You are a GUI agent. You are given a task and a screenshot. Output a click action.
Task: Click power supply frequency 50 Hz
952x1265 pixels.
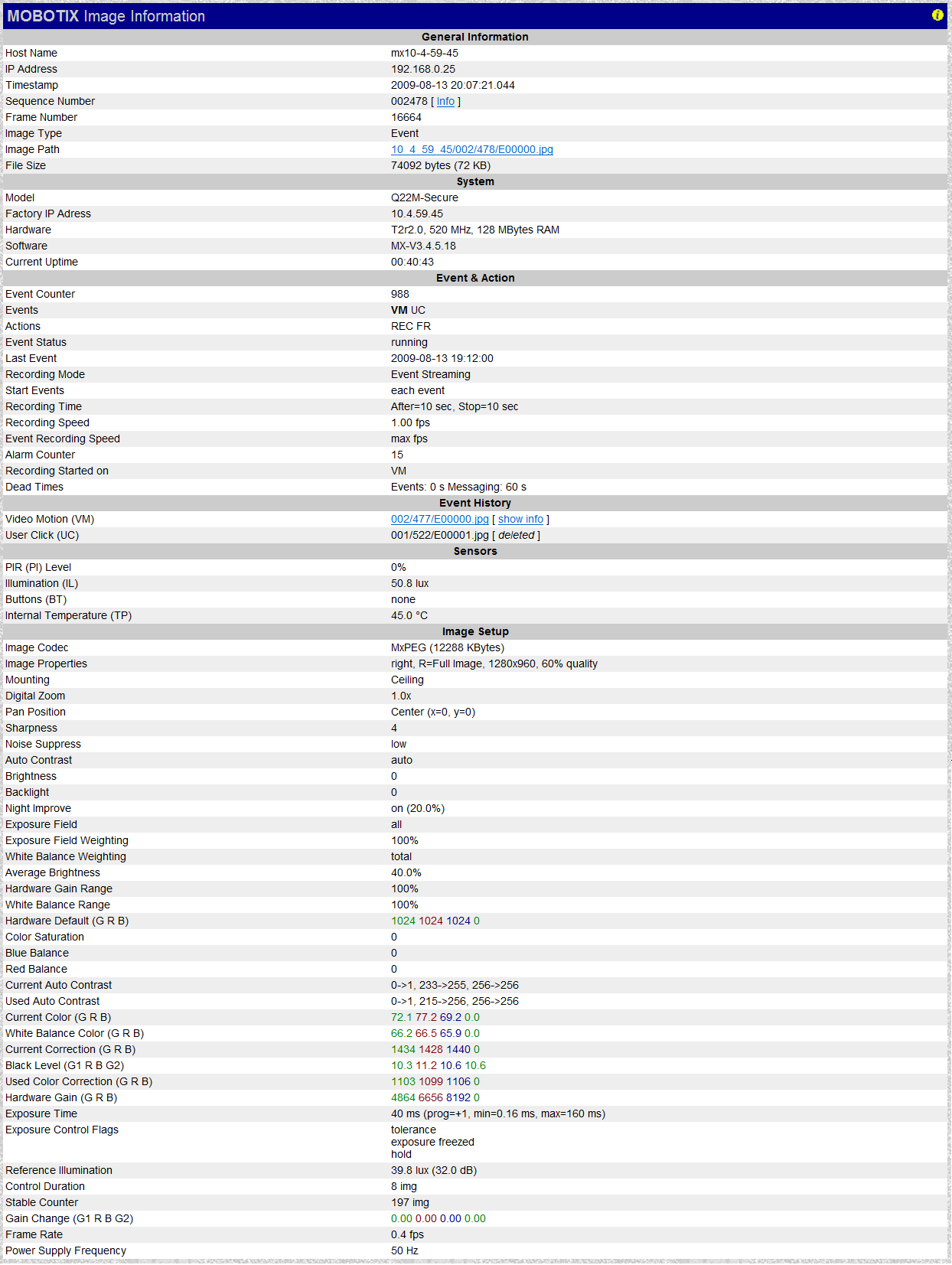coord(405,1250)
